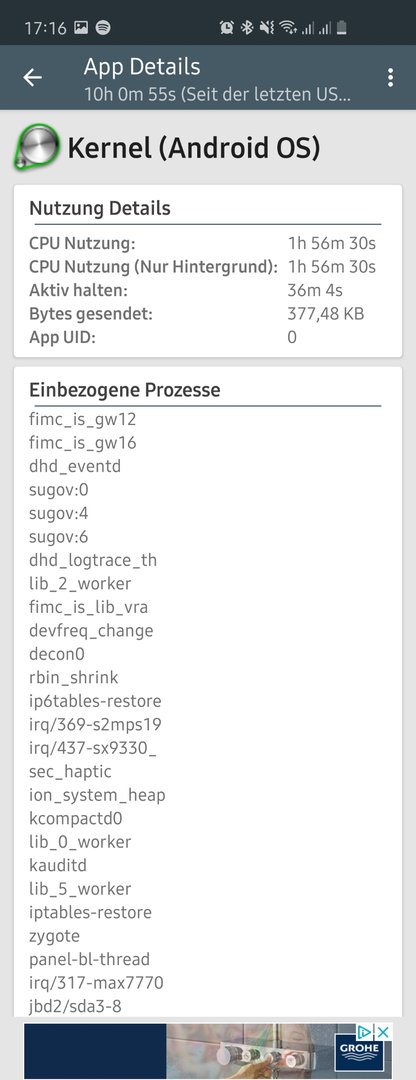
Task: Tap the Kernel (Android OS) app icon
Action: point(36,148)
